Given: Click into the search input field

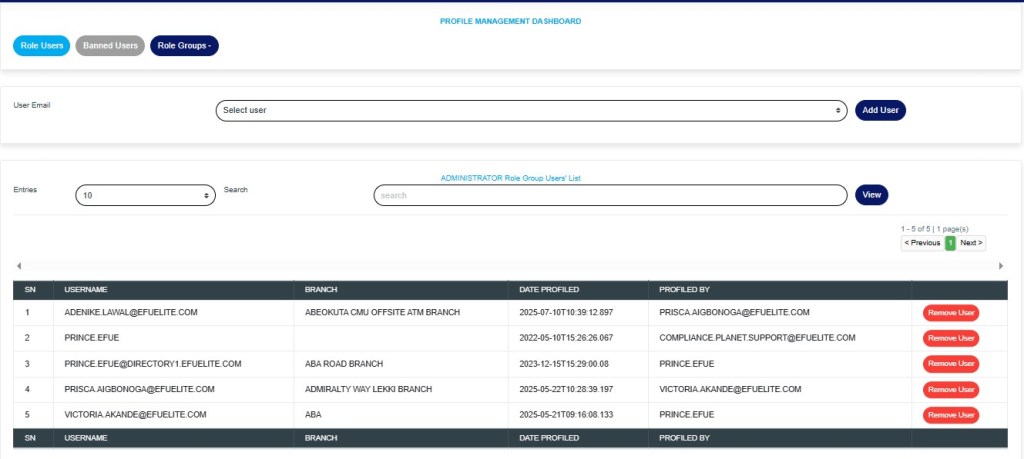Looking at the screenshot, I should click(x=610, y=195).
